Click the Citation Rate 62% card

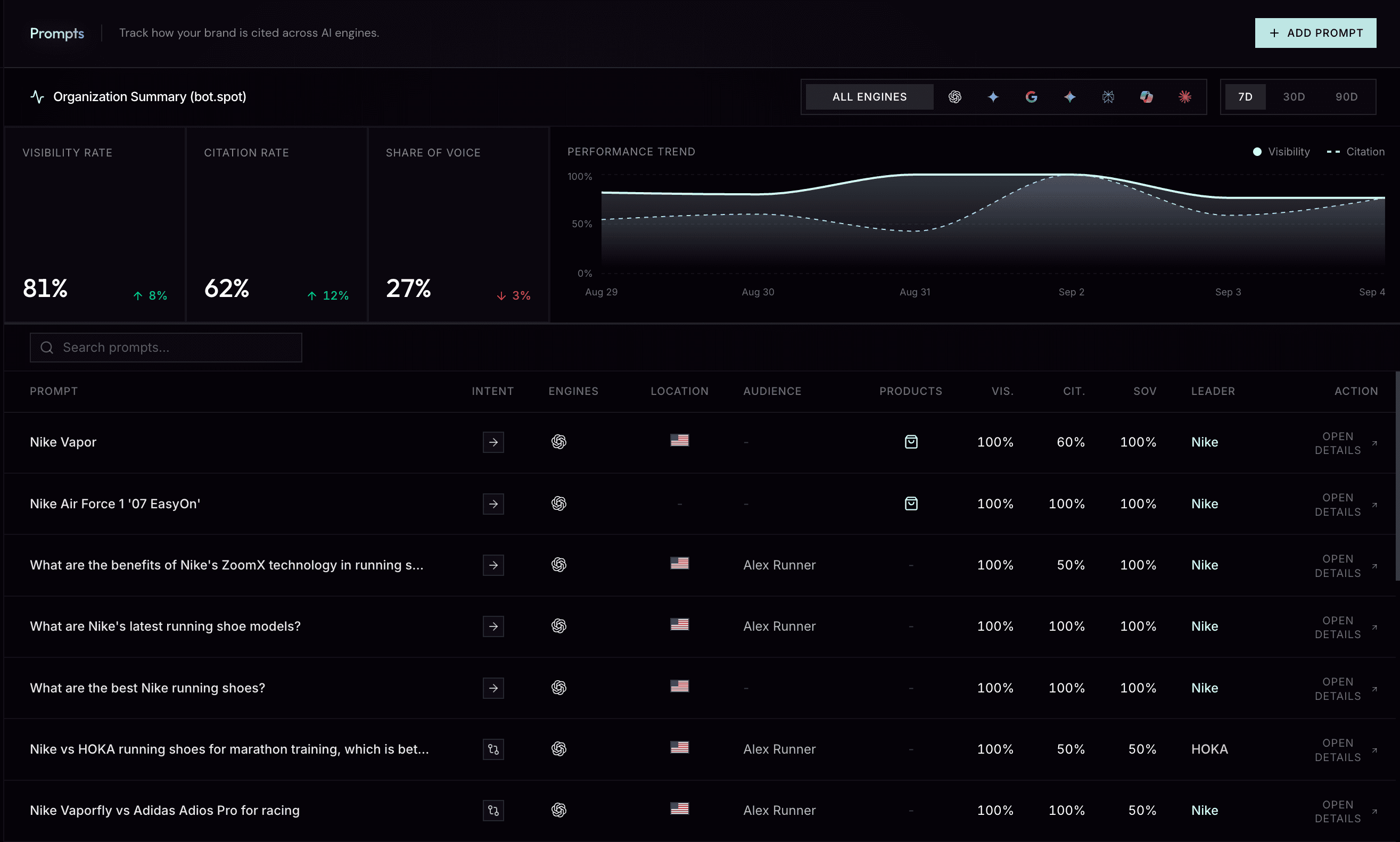click(x=276, y=225)
